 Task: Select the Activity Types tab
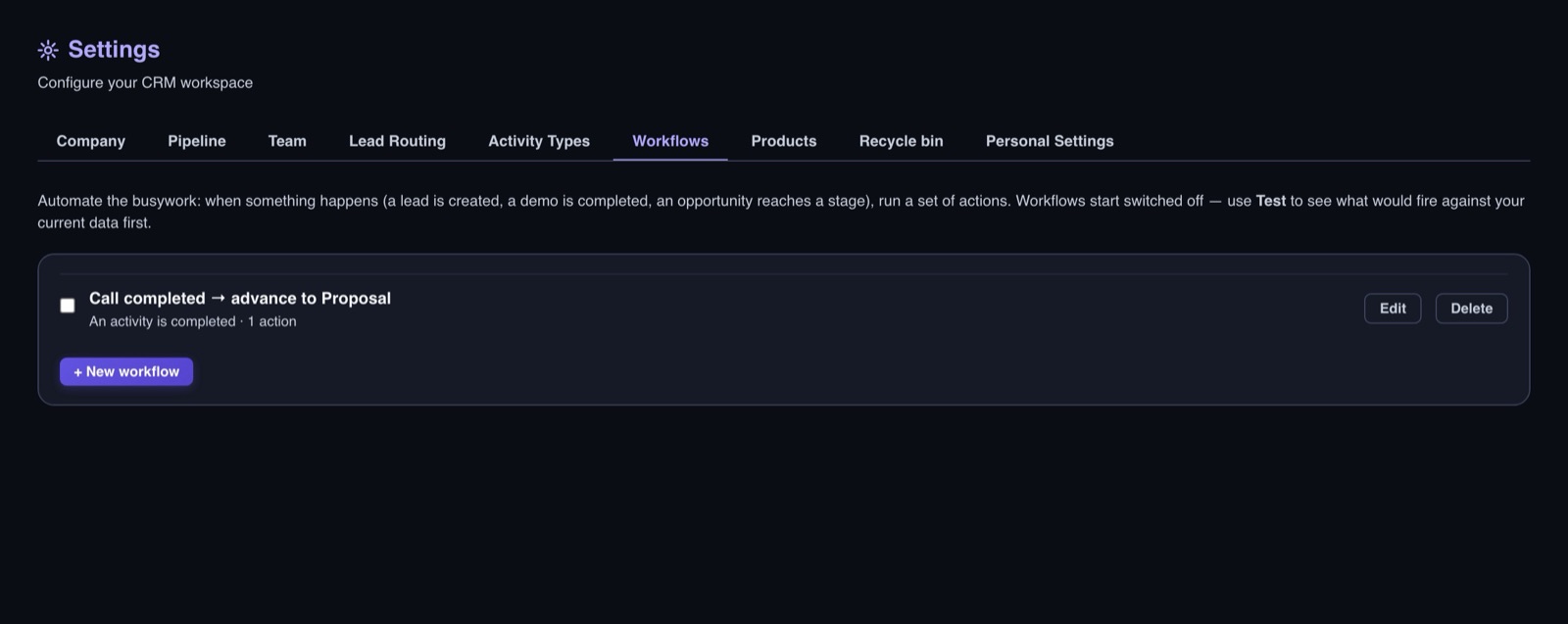coord(539,141)
